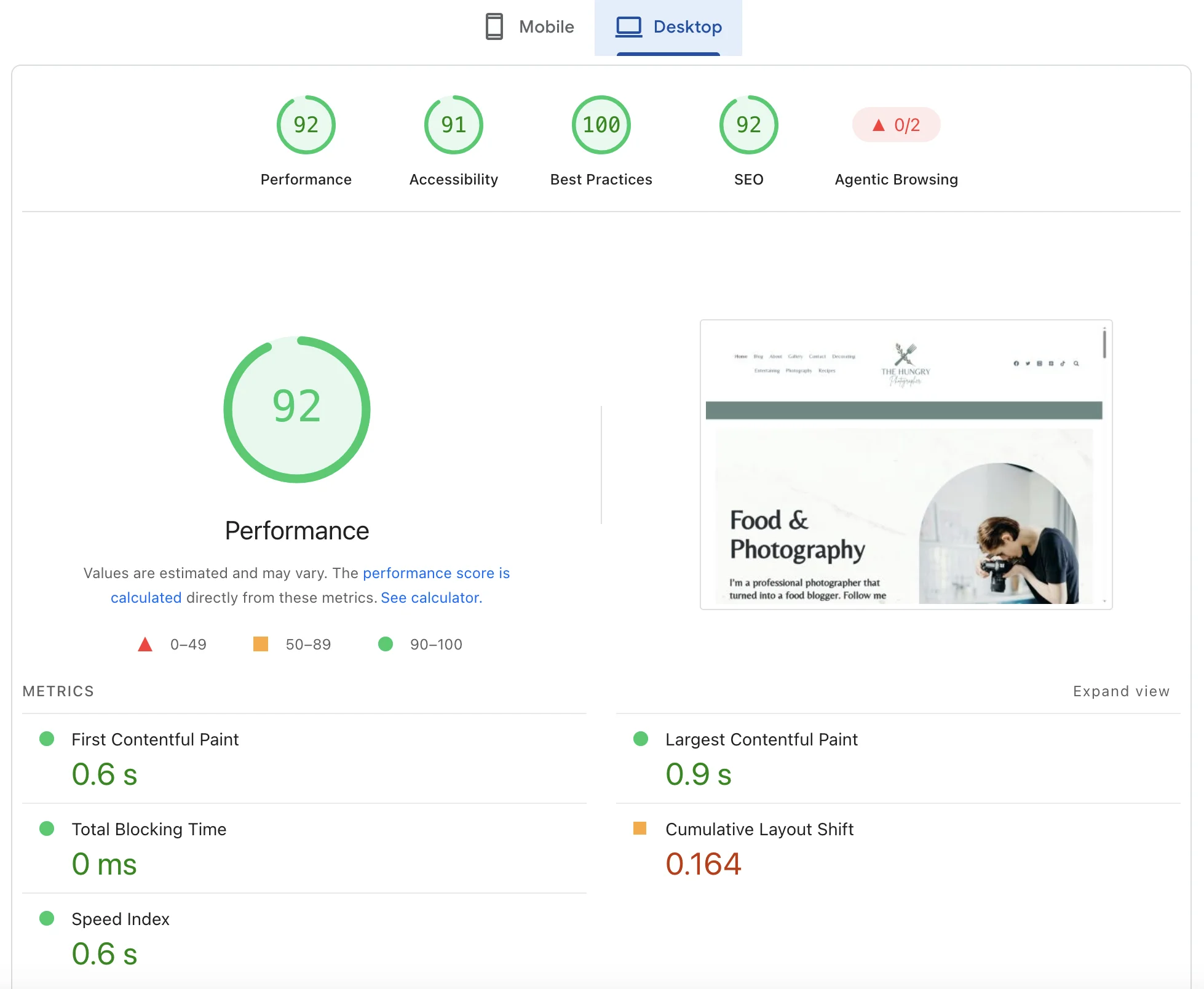Click the 0 ms blocking time value
This screenshot has height=989, width=1204.
coord(104,864)
